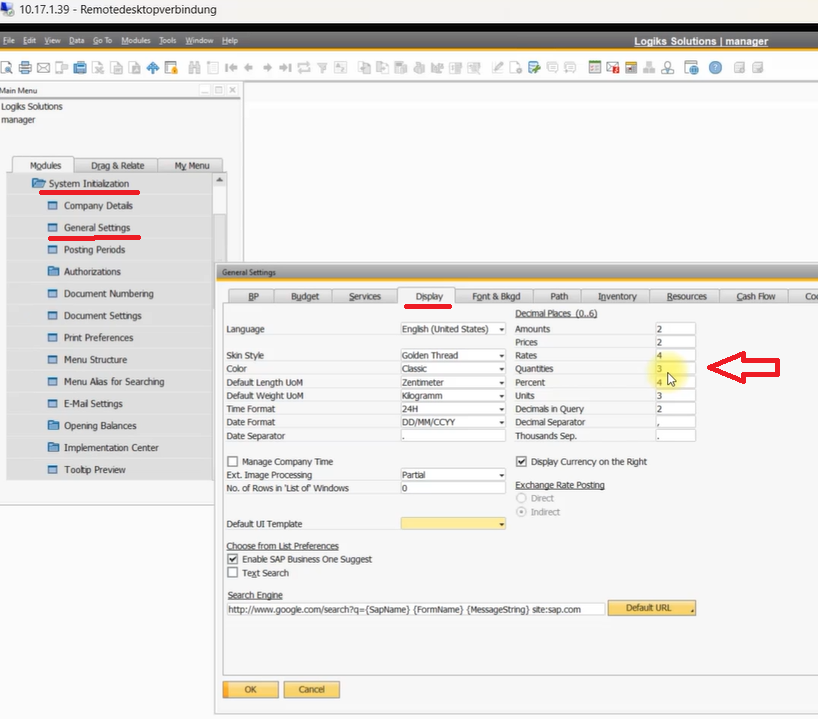Viewport: 818px width, 719px height.
Task: Click the Launch Application upload arrow icon
Action: coord(153,68)
